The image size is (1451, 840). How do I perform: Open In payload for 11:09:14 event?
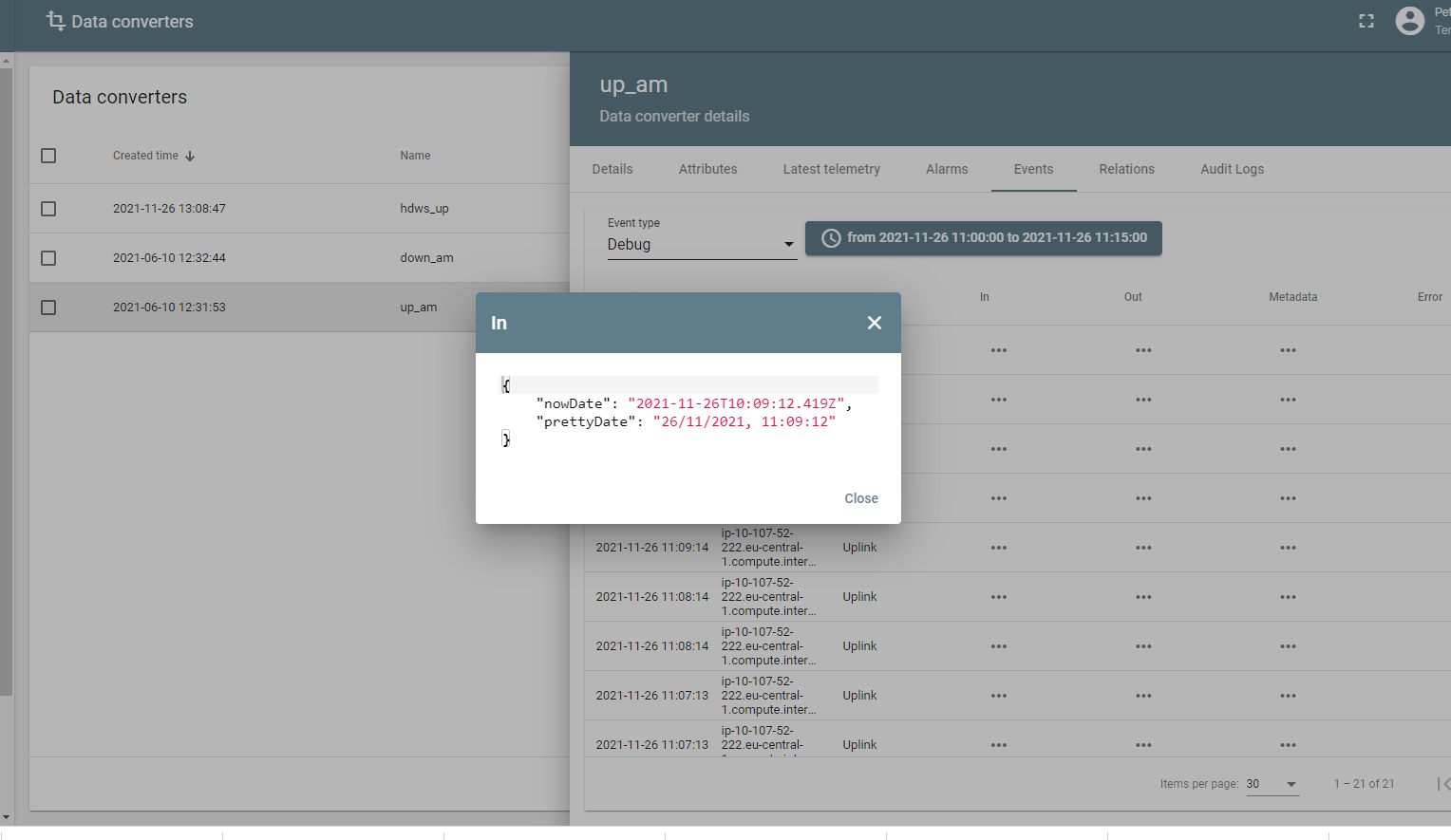pyautogui.click(x=999, y=548)
